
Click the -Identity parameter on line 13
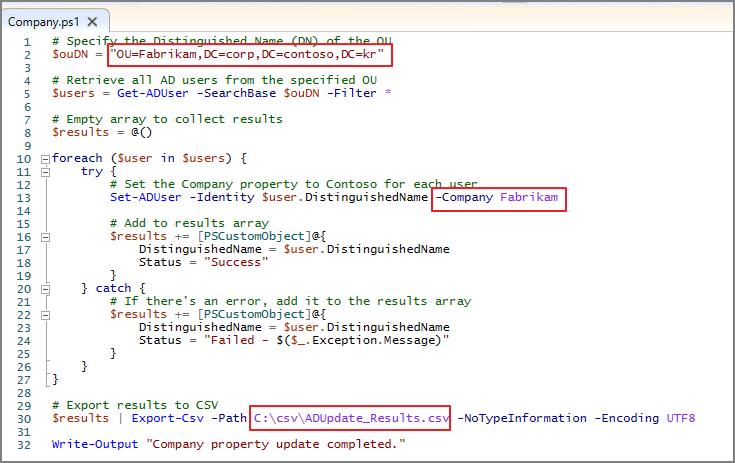222,197
